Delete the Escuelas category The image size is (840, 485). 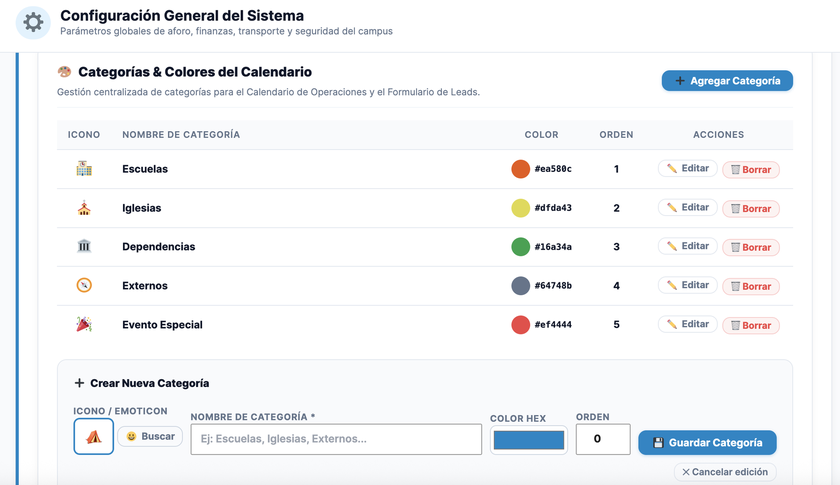tap(751, 169)
